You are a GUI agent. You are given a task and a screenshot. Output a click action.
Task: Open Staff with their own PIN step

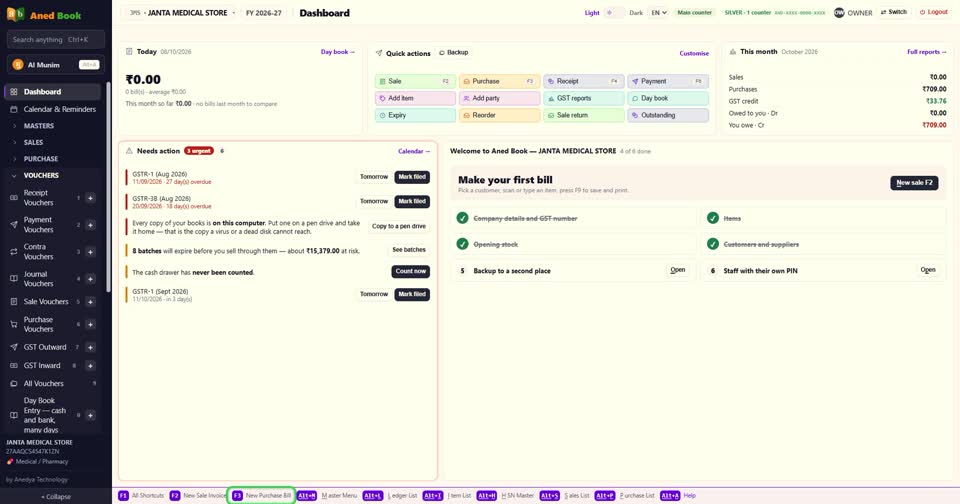click(928, 270)
